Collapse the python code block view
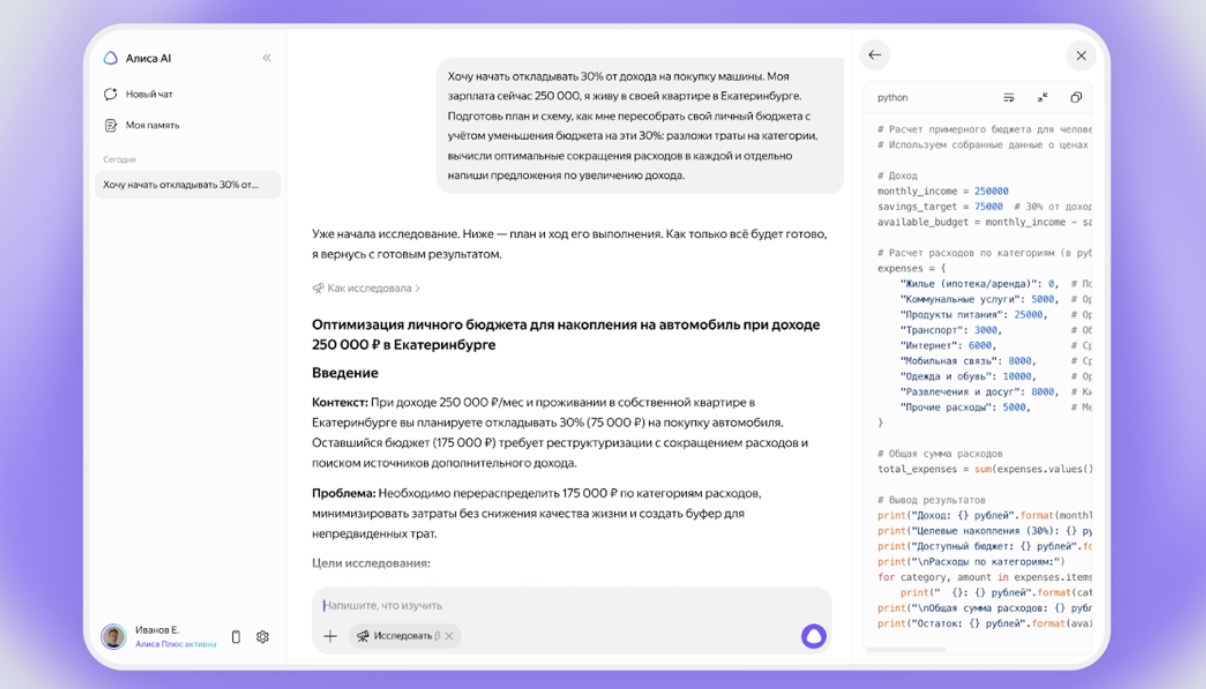The width and height of the screenshot is (1206, 689). [x=1043, y=97]
